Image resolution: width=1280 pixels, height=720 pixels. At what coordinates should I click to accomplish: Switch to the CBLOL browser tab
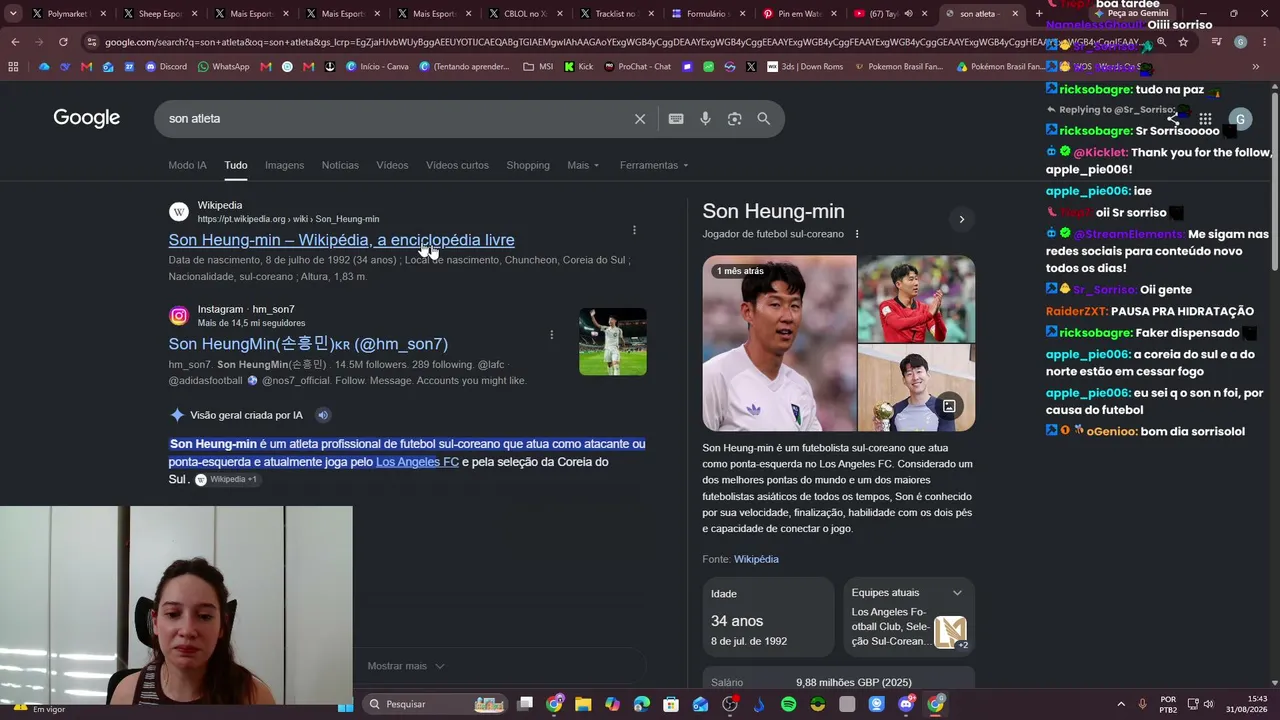(526, 14)
